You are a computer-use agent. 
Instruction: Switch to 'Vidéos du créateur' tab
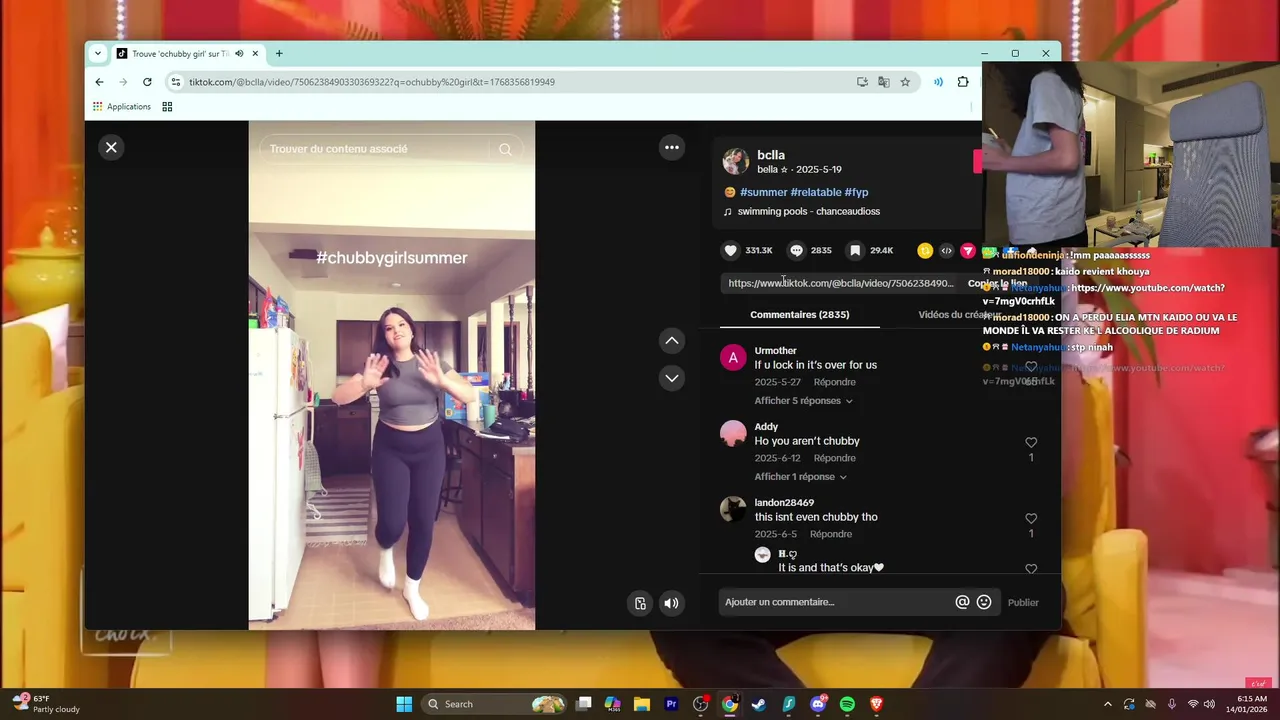click(x=958, y=314)
